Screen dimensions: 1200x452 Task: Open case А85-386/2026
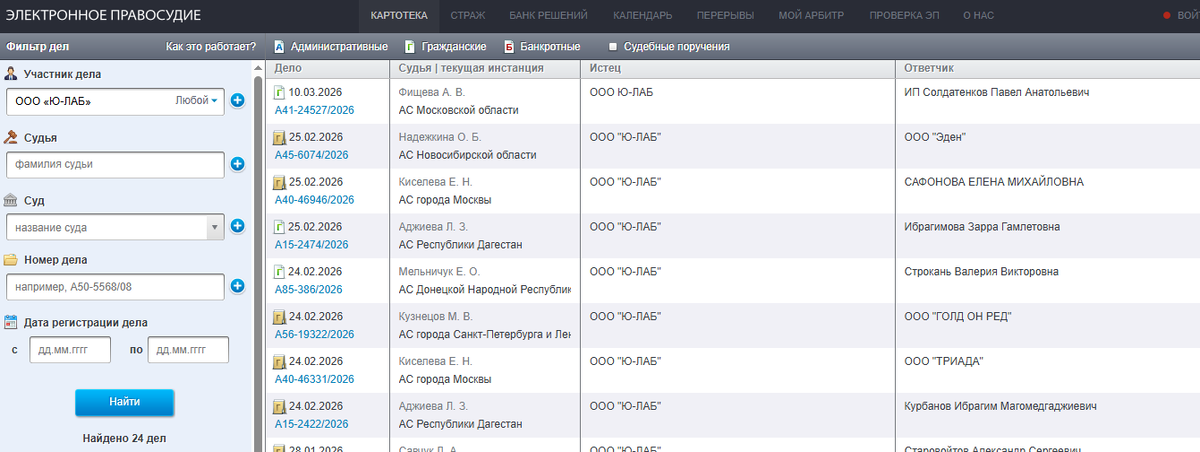(308, 290)
